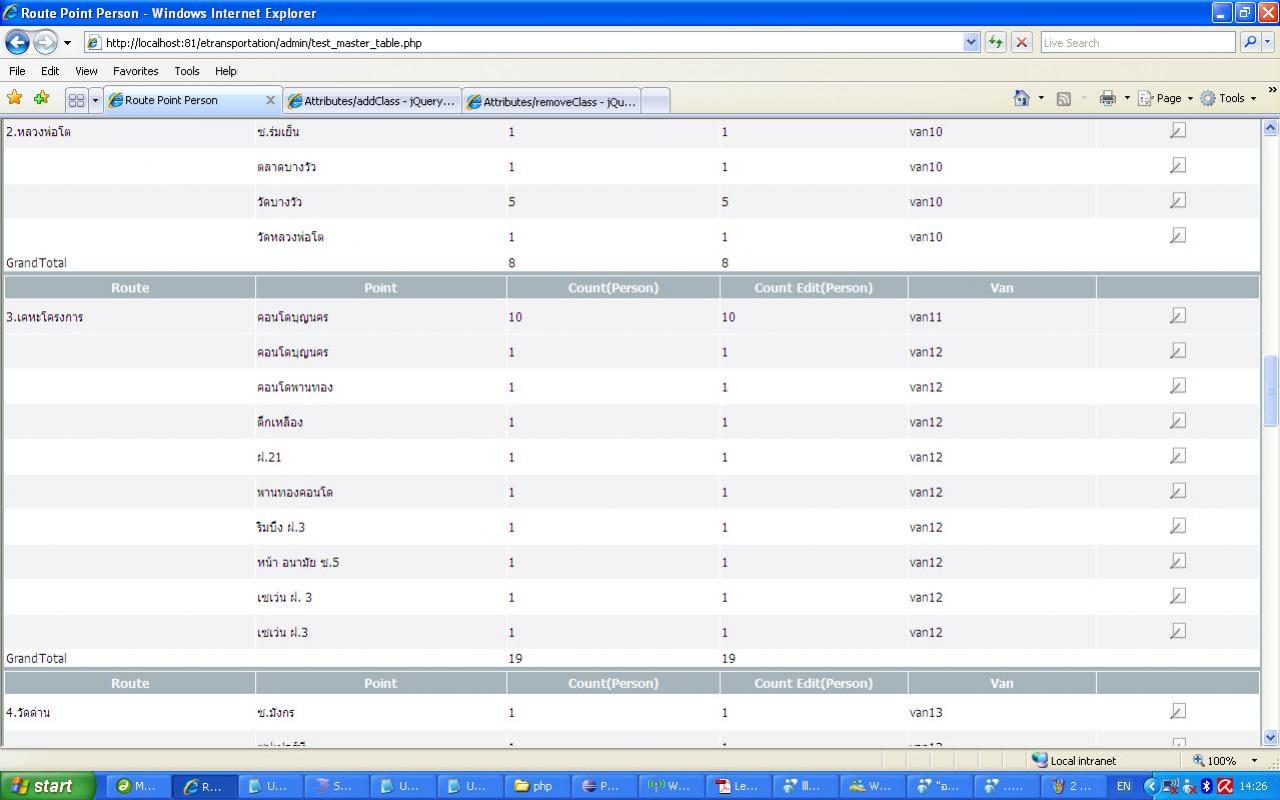The height and width of the screenshot is (800, 1280).
Task: Click the Home toolbar icon
Action: click(x=1021, y=98)
